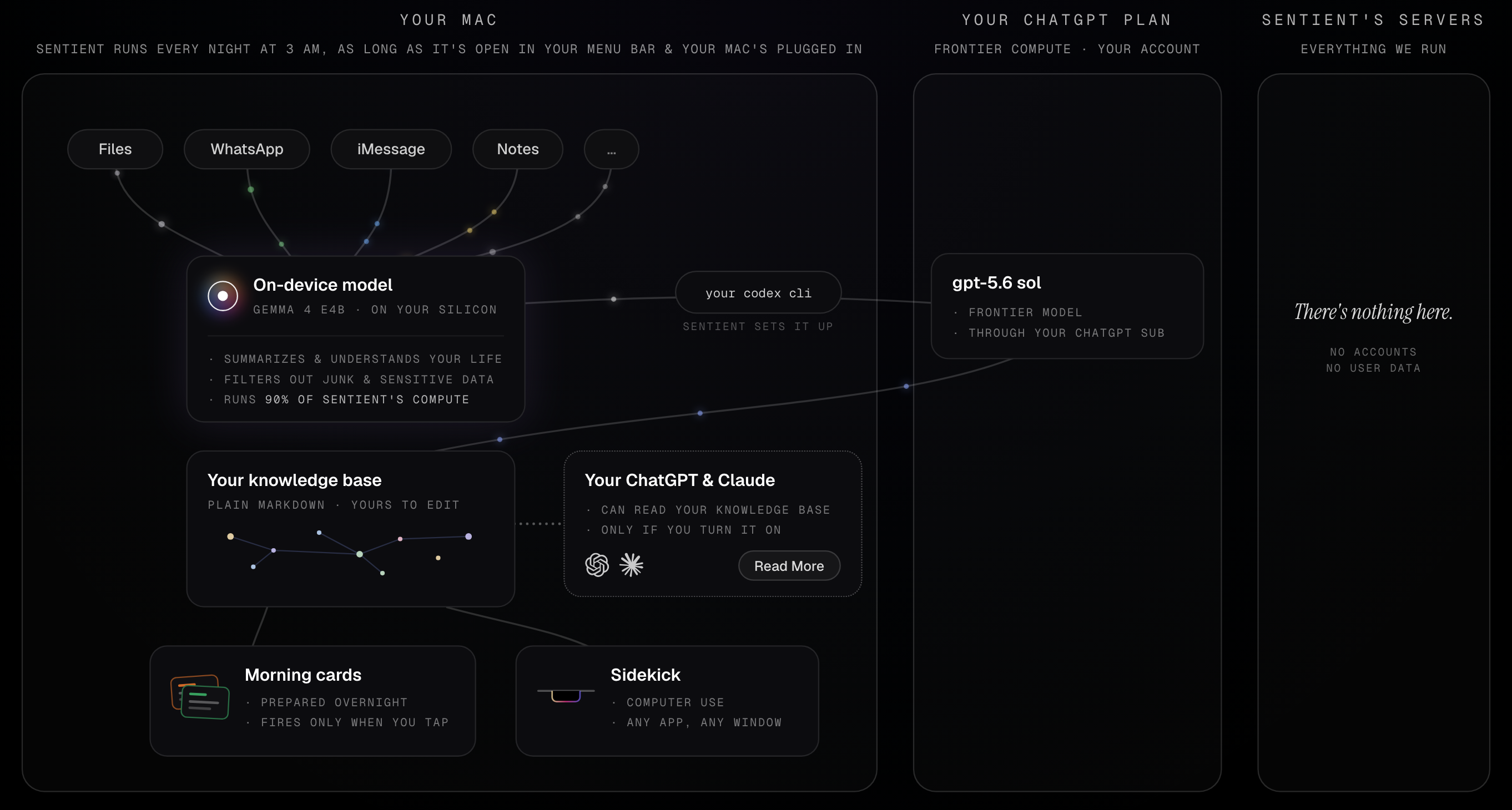Click the iMessage source pill

point(391,149)
